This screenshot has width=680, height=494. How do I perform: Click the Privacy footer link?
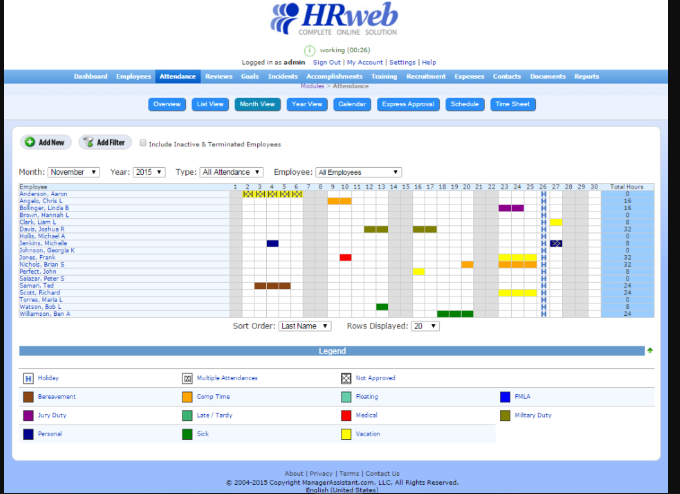321,474
